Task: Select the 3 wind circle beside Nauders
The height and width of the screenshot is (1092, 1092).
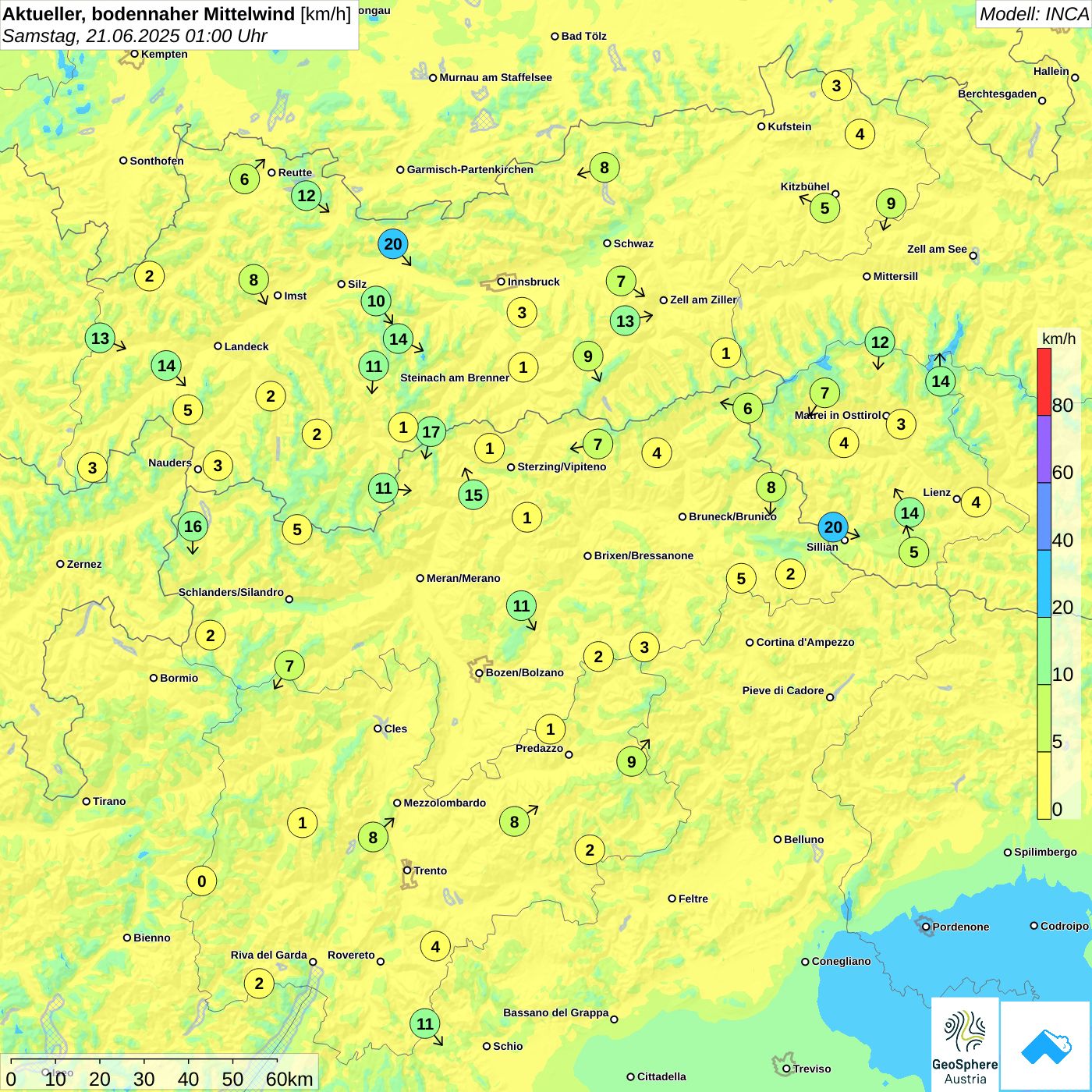Action: click(218, 466)
